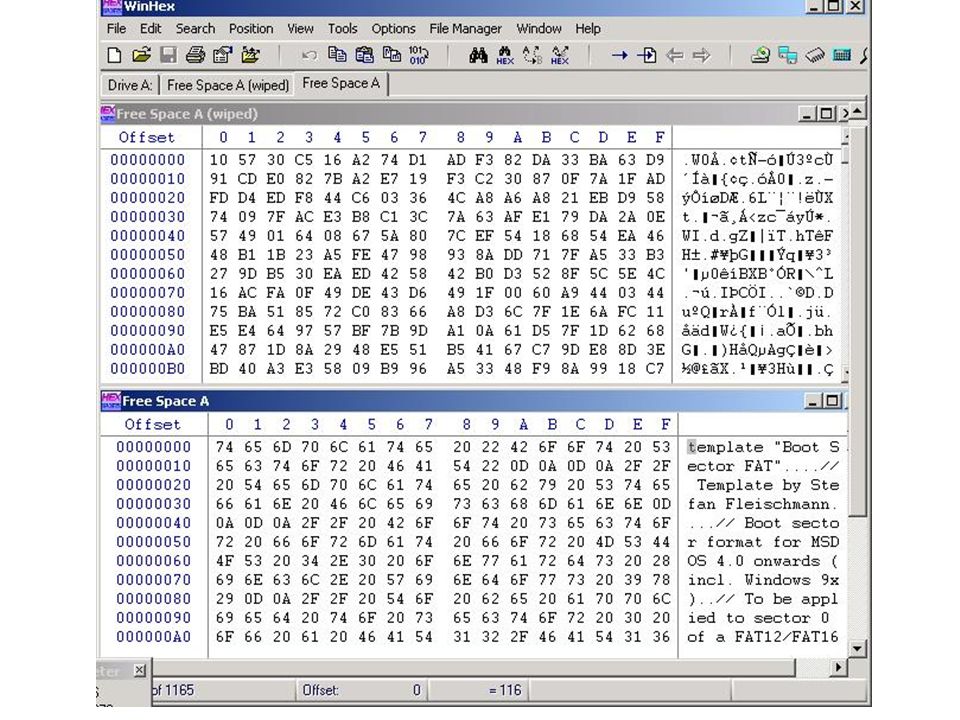Copy the block with the copy icon
This screenshot has width=960, height=720.
[337, 55]
